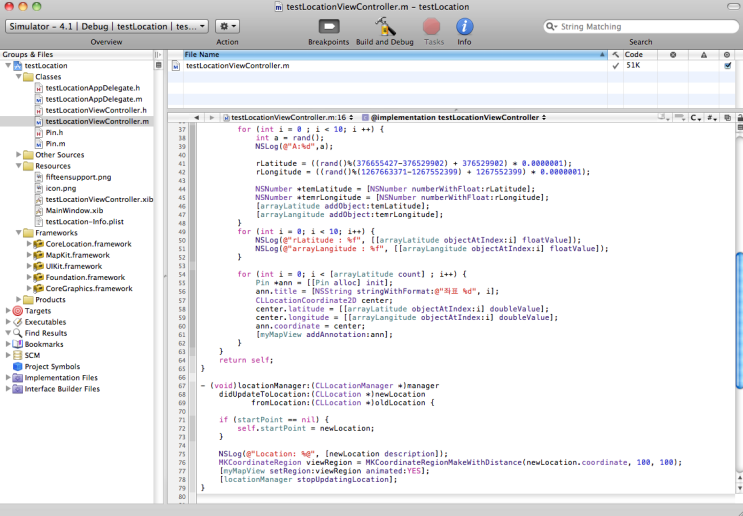
Task: Click the String Matching search field
Action: (x=641, y=27)
